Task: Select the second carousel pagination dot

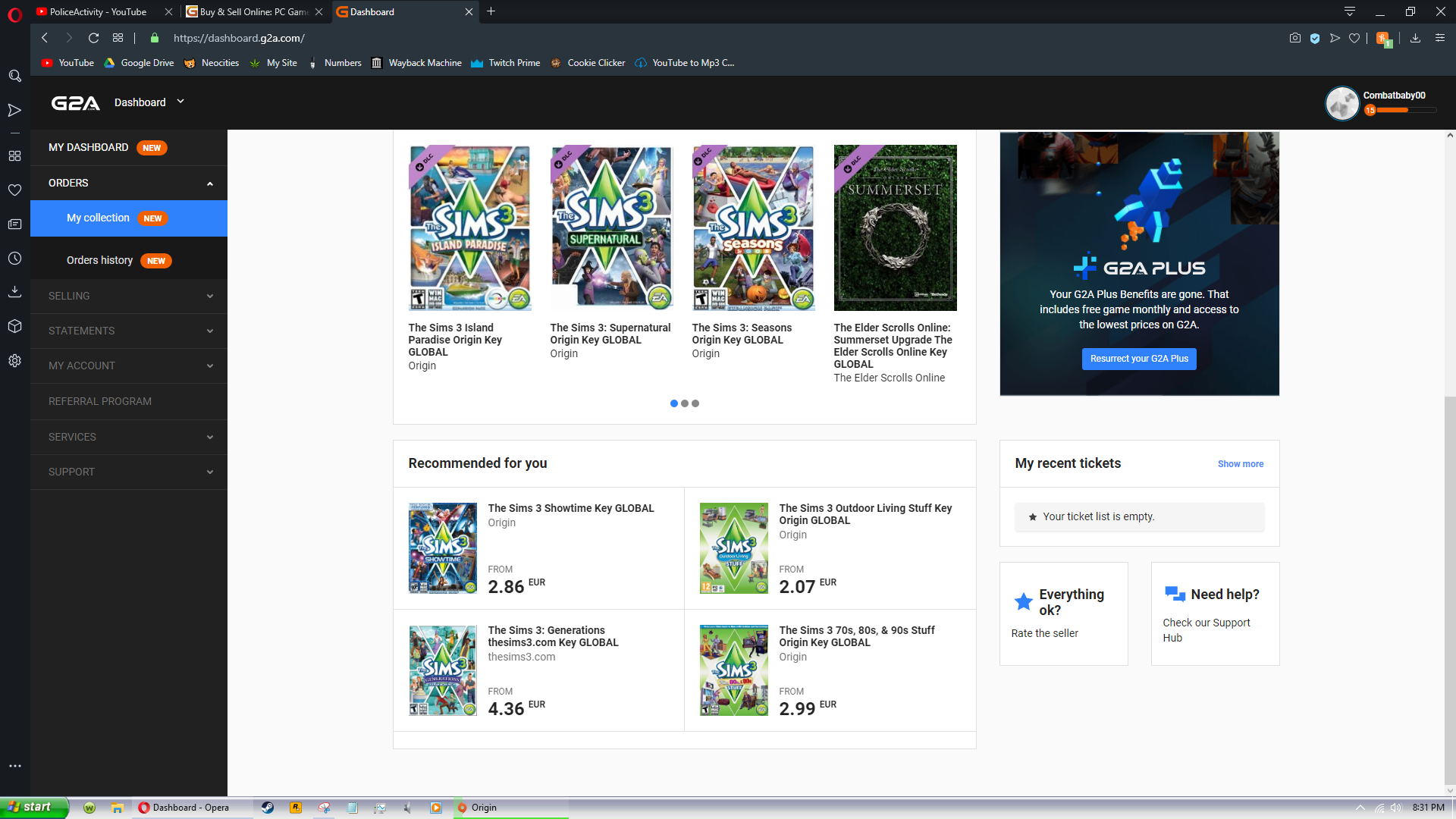Action: 685,403
